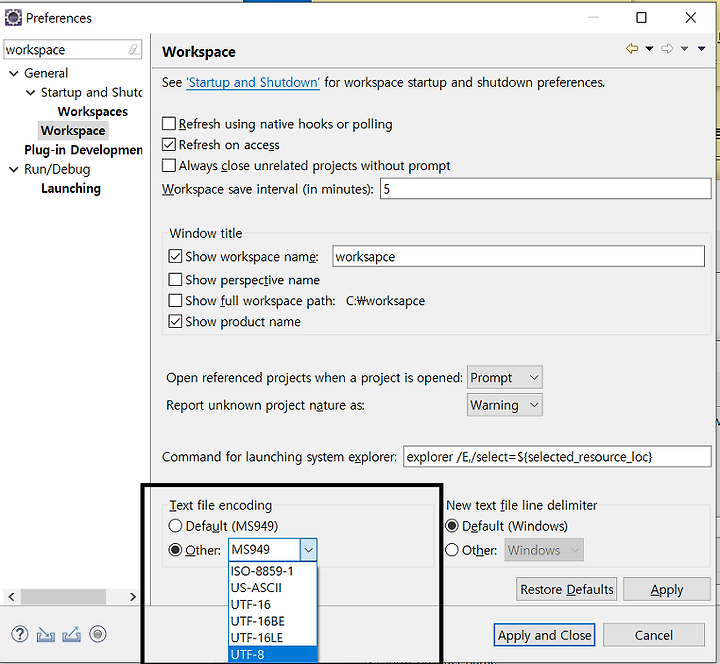Select Other text file encoding radio
This screenshot has width=720, height=664.
coord(175,550)
